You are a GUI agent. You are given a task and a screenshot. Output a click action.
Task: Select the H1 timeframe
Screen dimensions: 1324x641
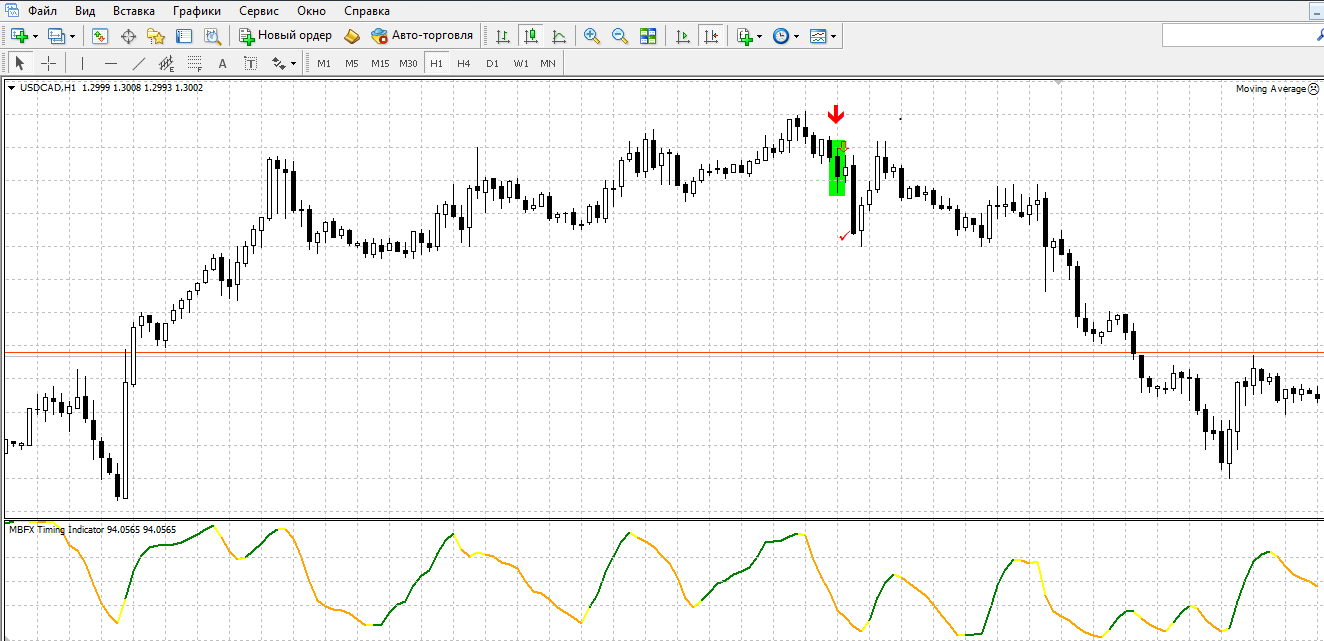point(436,63)
